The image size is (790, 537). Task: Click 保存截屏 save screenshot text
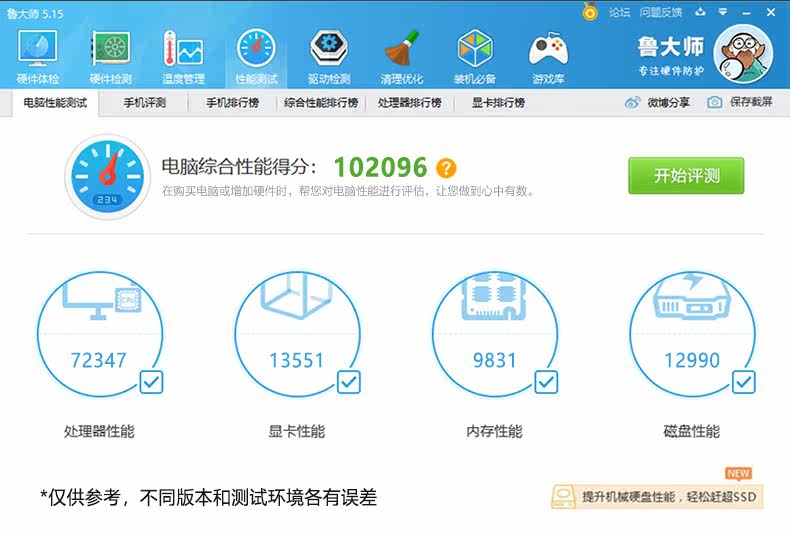(751, 102)
